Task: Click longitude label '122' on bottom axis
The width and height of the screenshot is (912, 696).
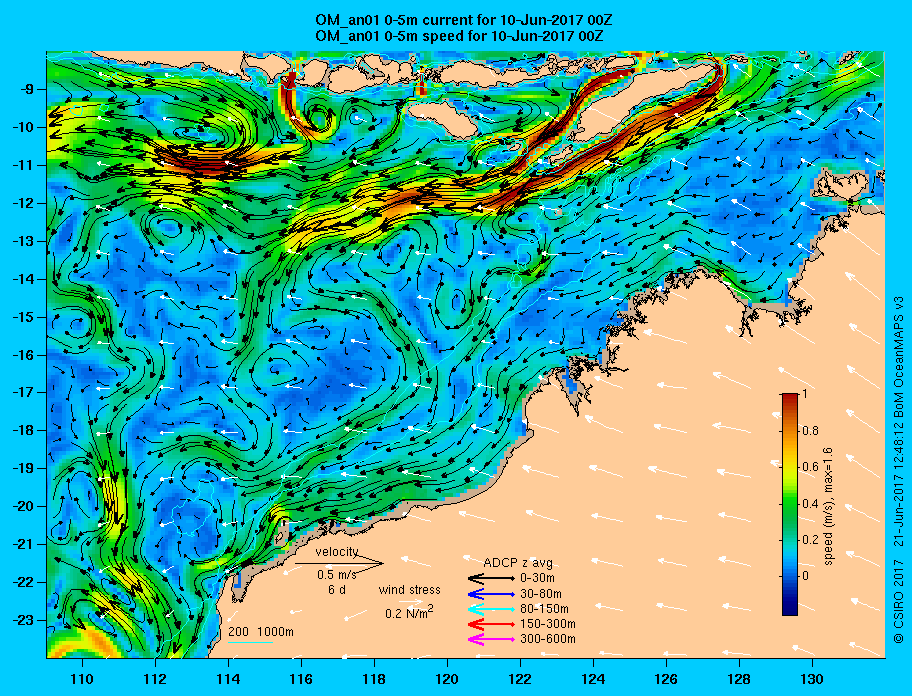Action: [520, 679]
